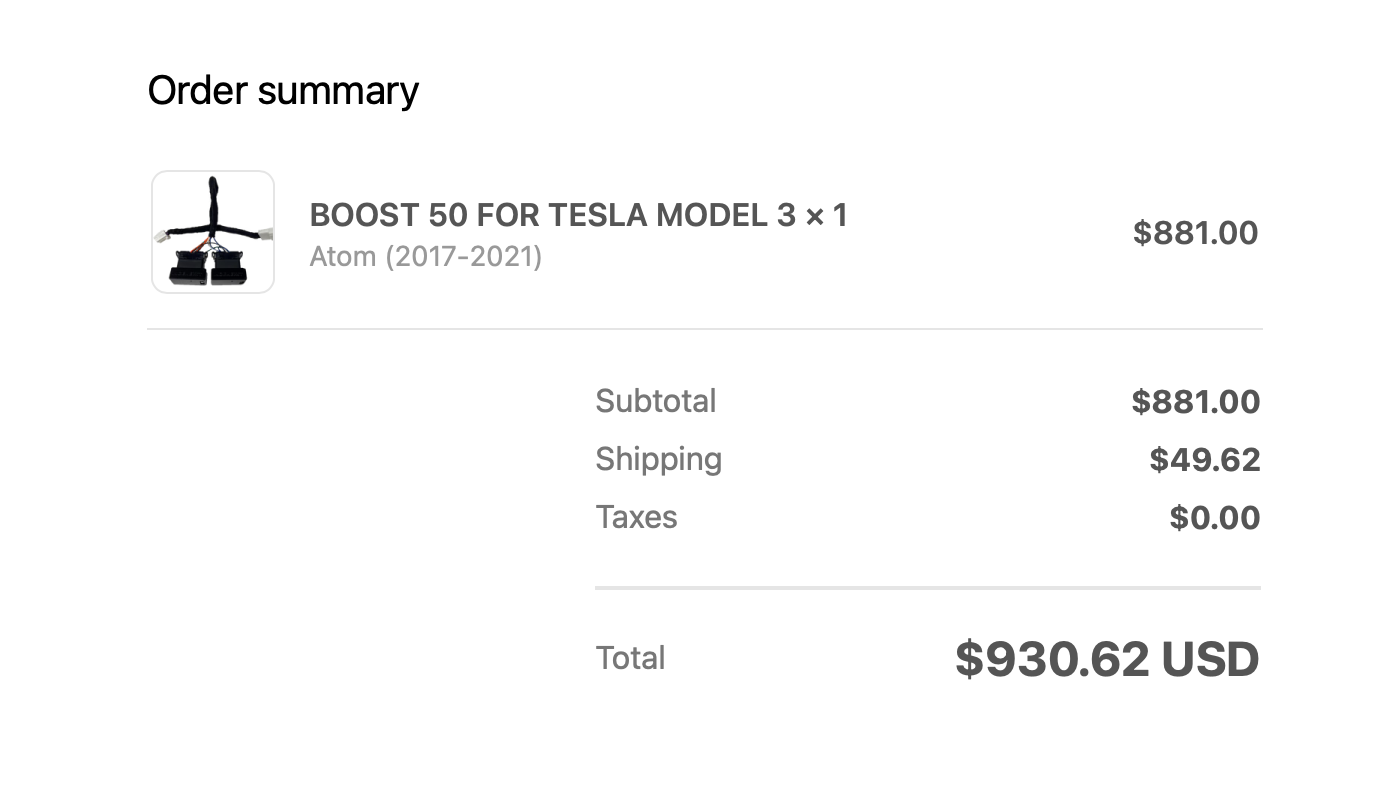Viewport: 1376px width, 786px height.
Task: Select the Taxes label
Action: [637, 517]
